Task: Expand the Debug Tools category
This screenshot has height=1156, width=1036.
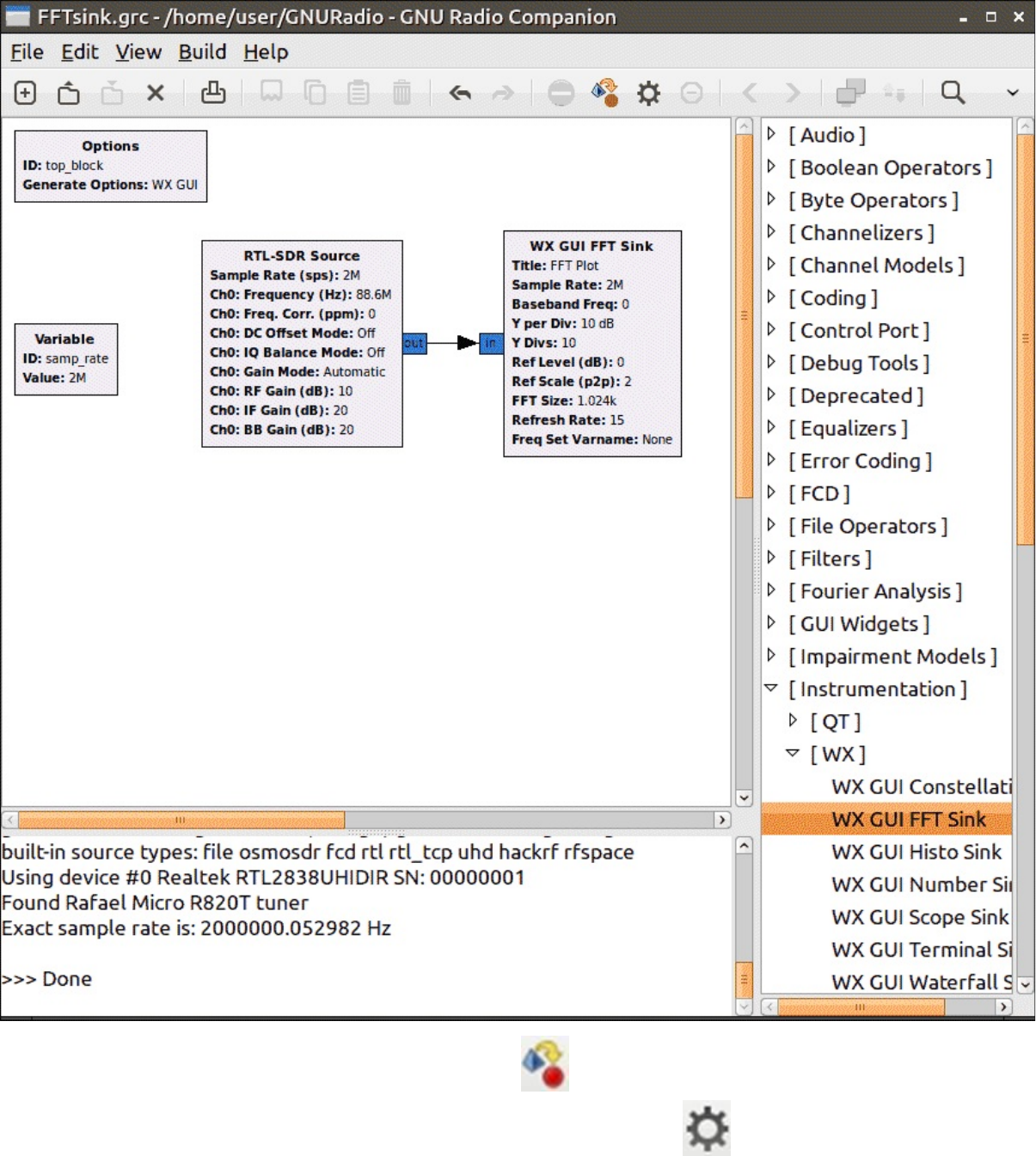Action: tap(771, 363)
